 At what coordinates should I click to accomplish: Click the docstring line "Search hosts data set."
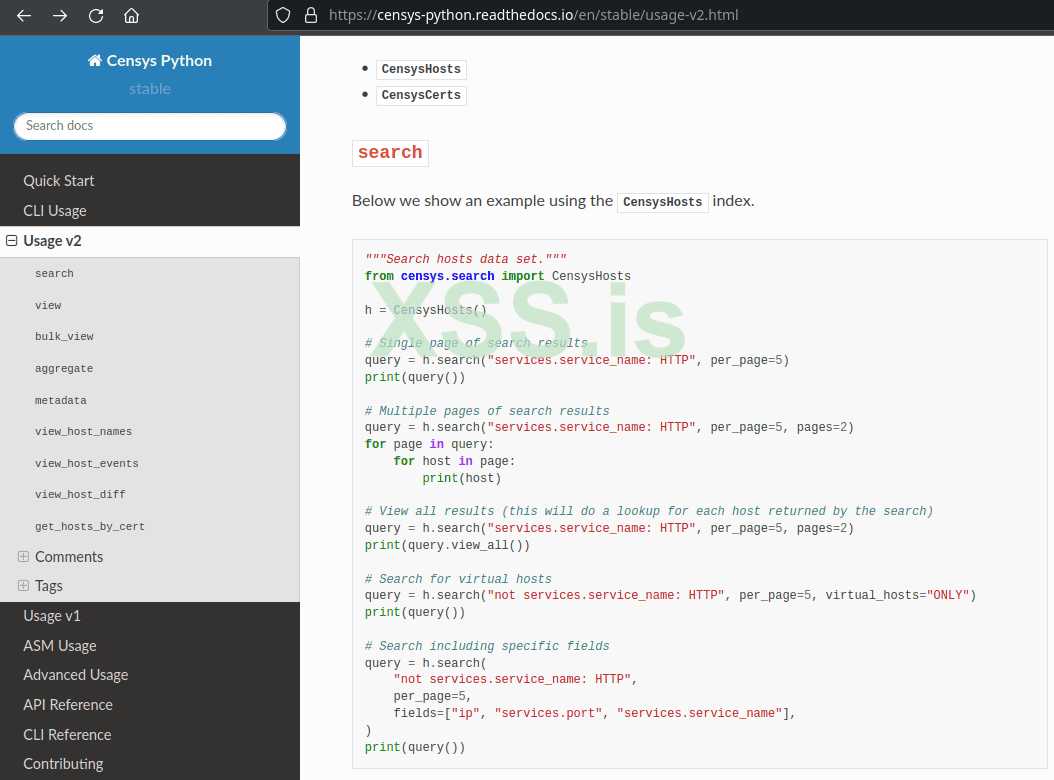pyautogui.click(x=466, y=259)
